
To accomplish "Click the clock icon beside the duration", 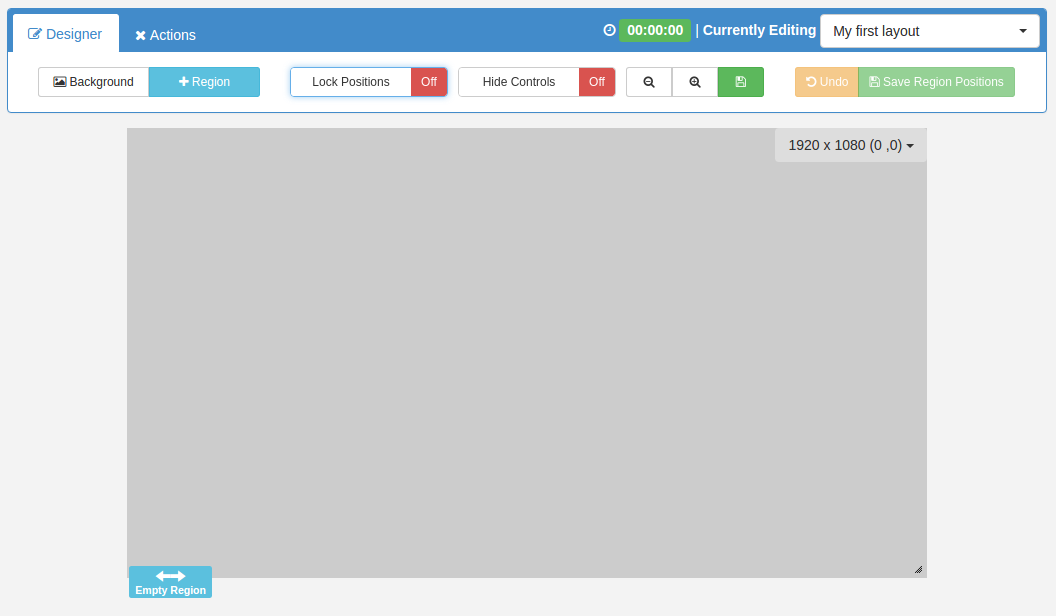I will tap(609, 30).
